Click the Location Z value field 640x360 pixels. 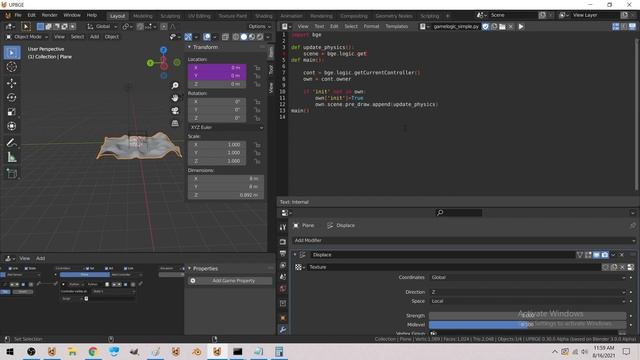coord(217,84)
